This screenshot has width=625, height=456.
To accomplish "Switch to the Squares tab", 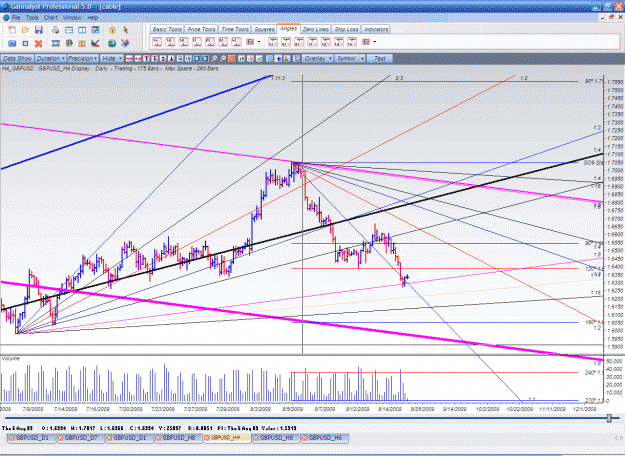I will click(264, 29).
